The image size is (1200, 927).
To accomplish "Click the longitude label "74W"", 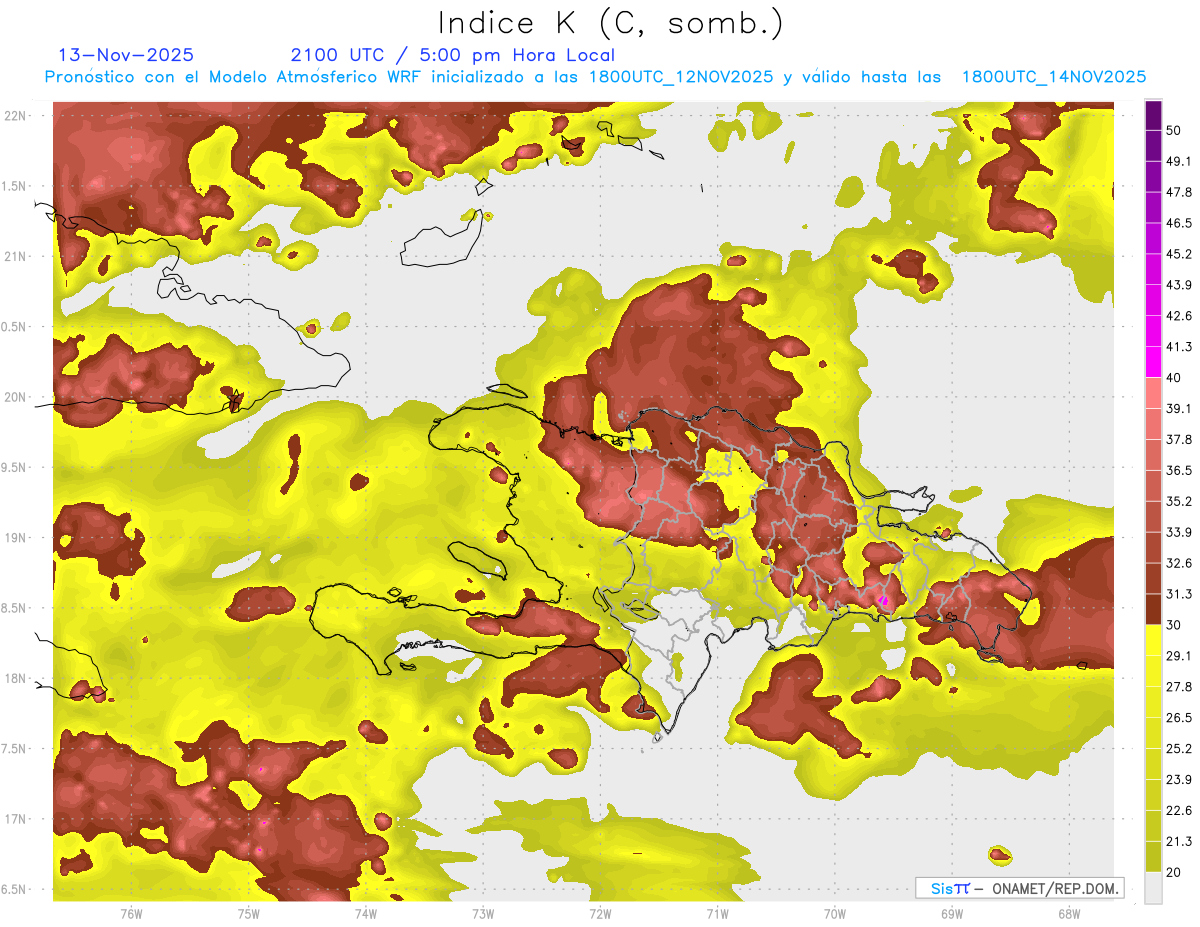I will 366,914.
